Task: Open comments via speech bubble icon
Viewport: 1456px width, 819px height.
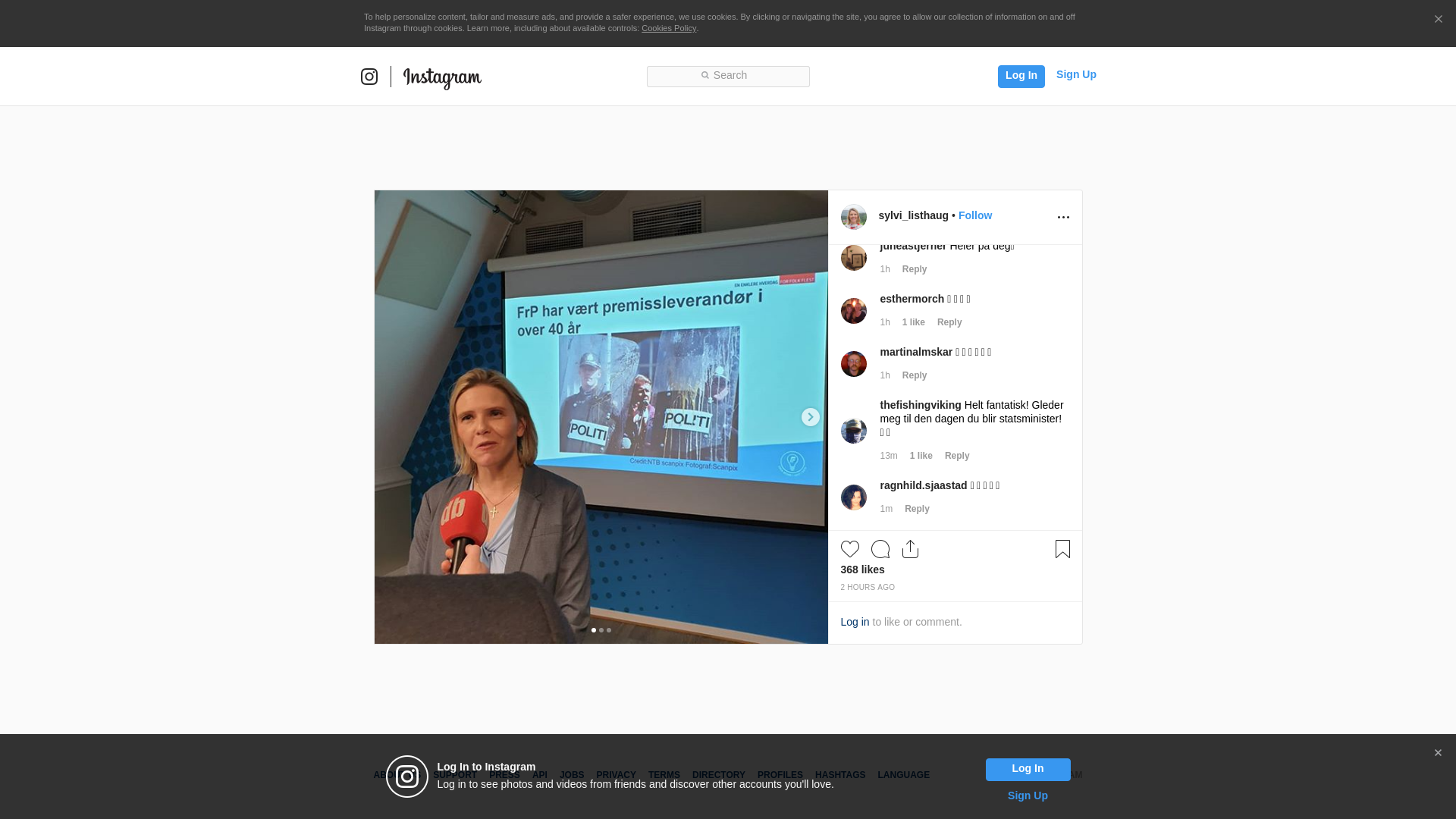Action: (x=880, y=549)
